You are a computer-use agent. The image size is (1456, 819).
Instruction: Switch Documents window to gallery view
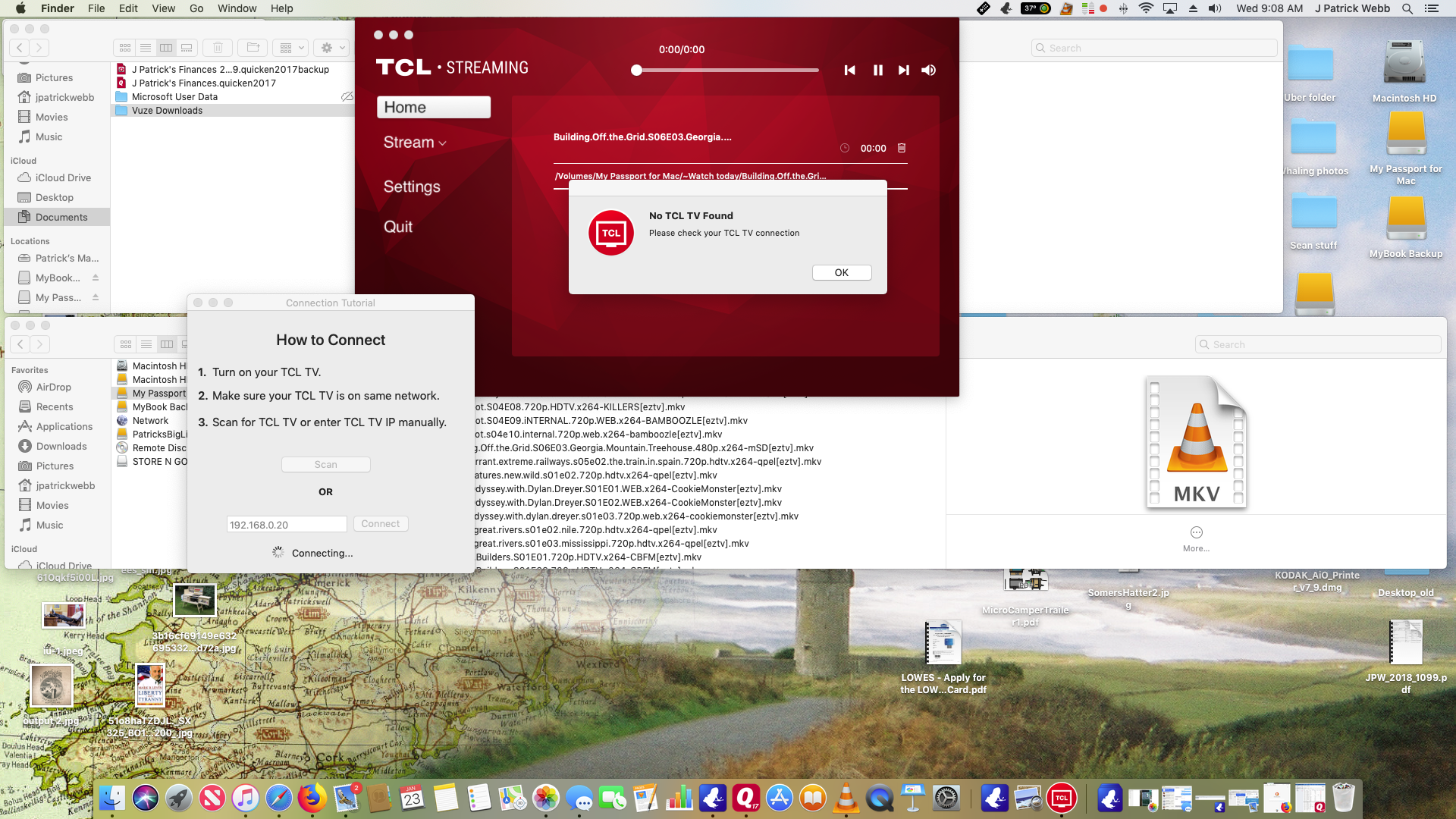pos(187,48)
